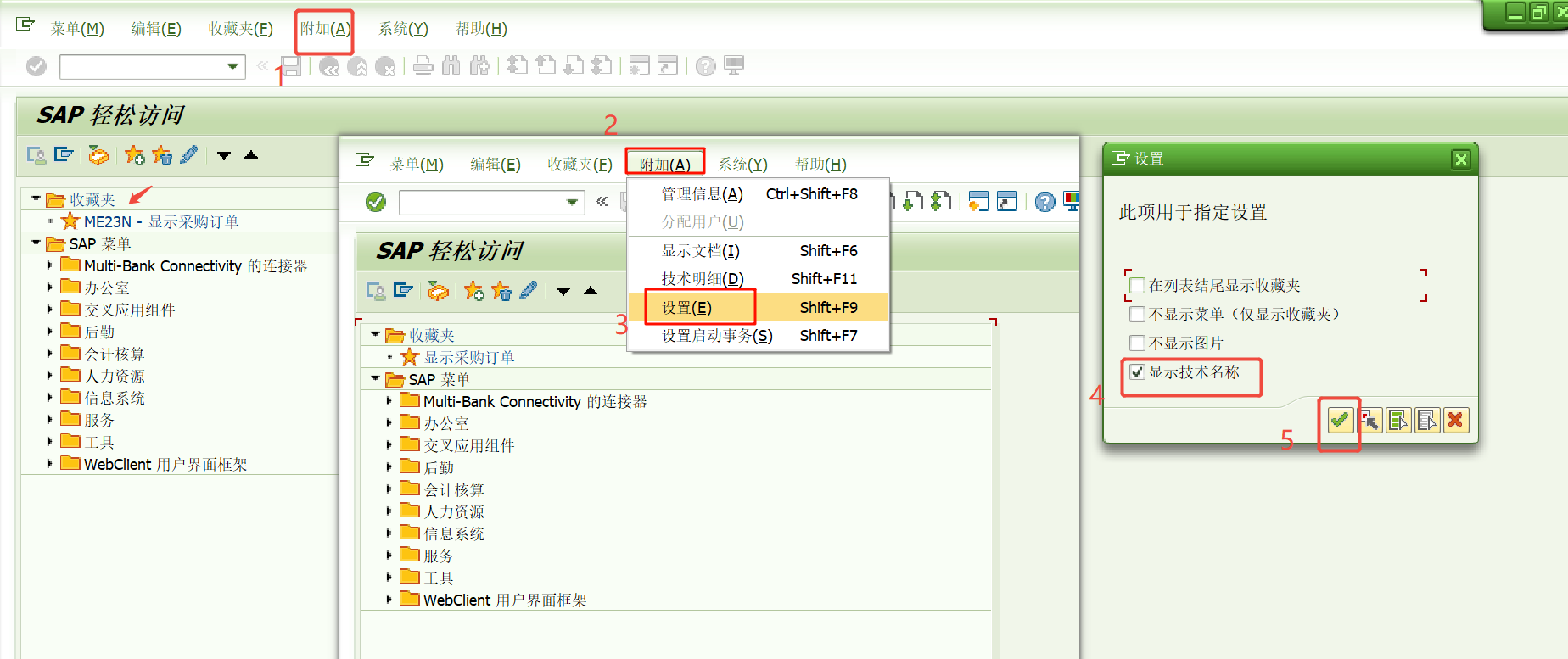Open the 附加(A) menu in the top menu bar

point(325,29)
